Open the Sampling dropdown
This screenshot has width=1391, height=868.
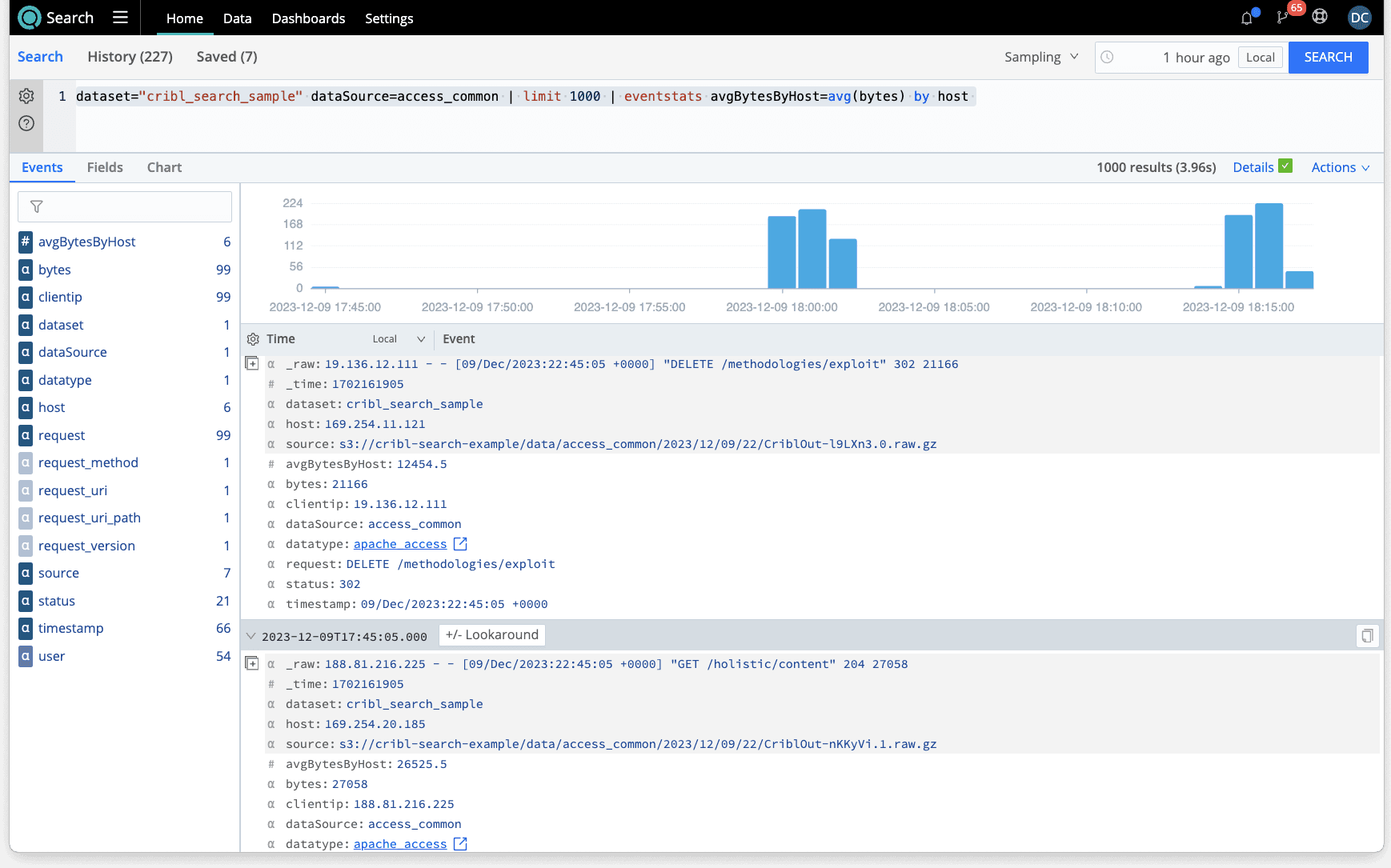(1040, 58)
